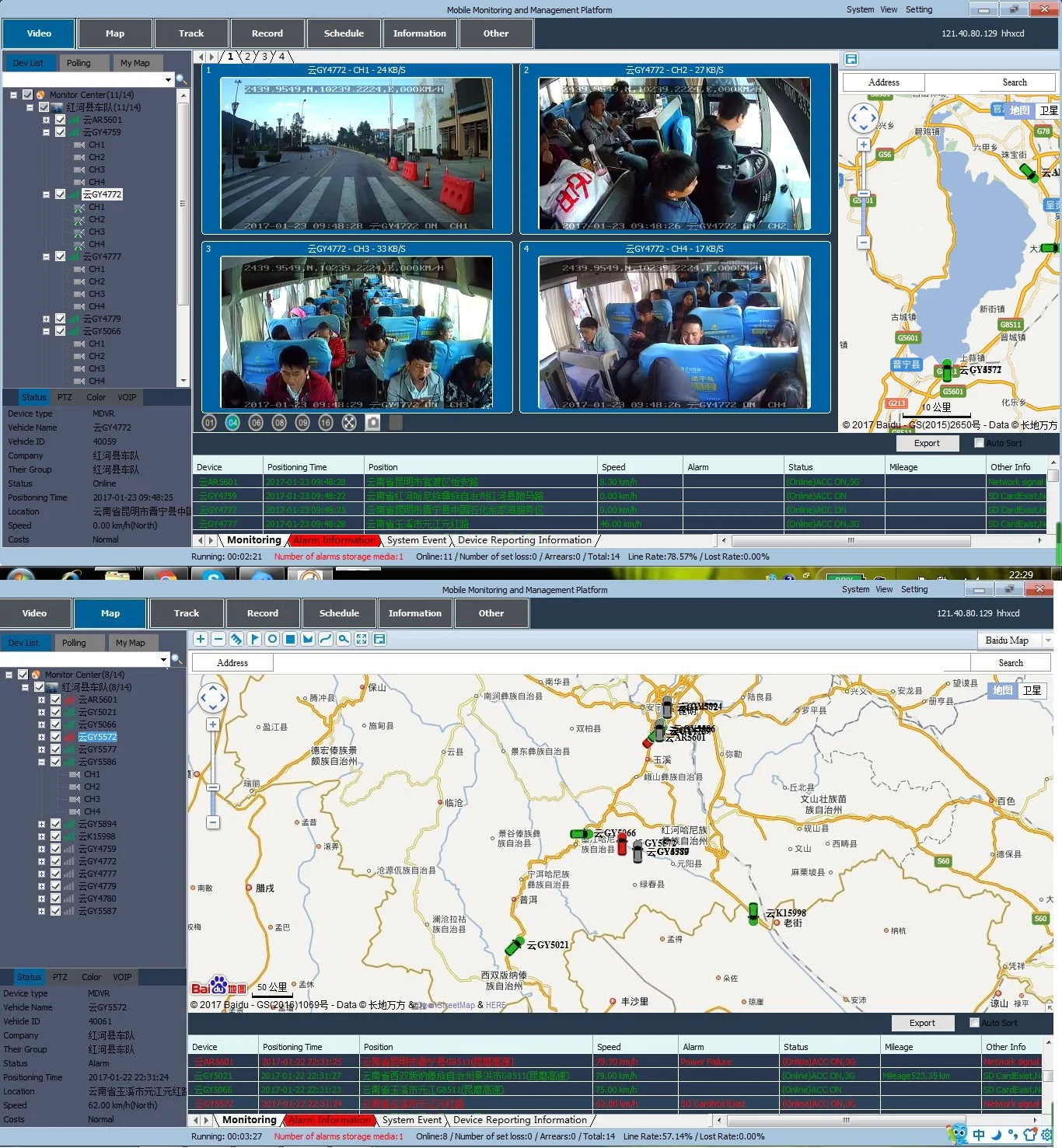Viewport: 1062px width, 1148px height.
Task: Click the magnifier search tool in map toolbar
Action: click(344, 640)
